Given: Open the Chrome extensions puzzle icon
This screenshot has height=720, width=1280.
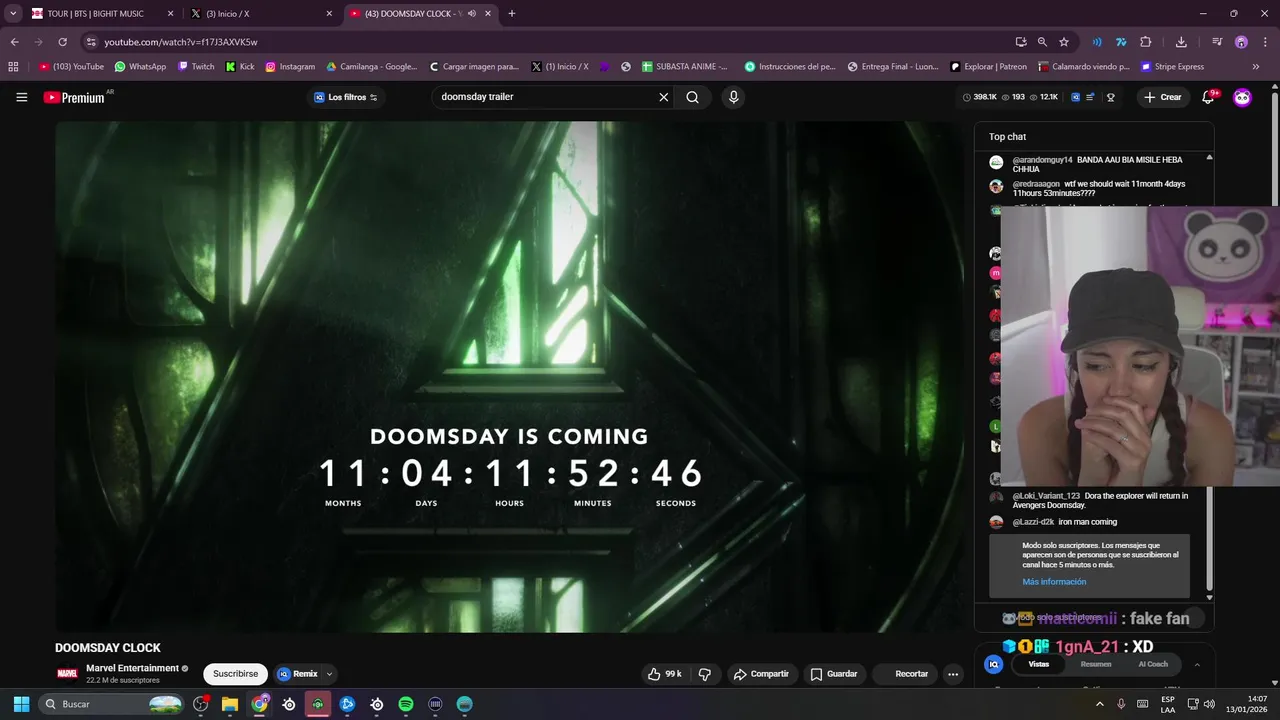Looking at the screenshot, I should tap(1146, 42).
